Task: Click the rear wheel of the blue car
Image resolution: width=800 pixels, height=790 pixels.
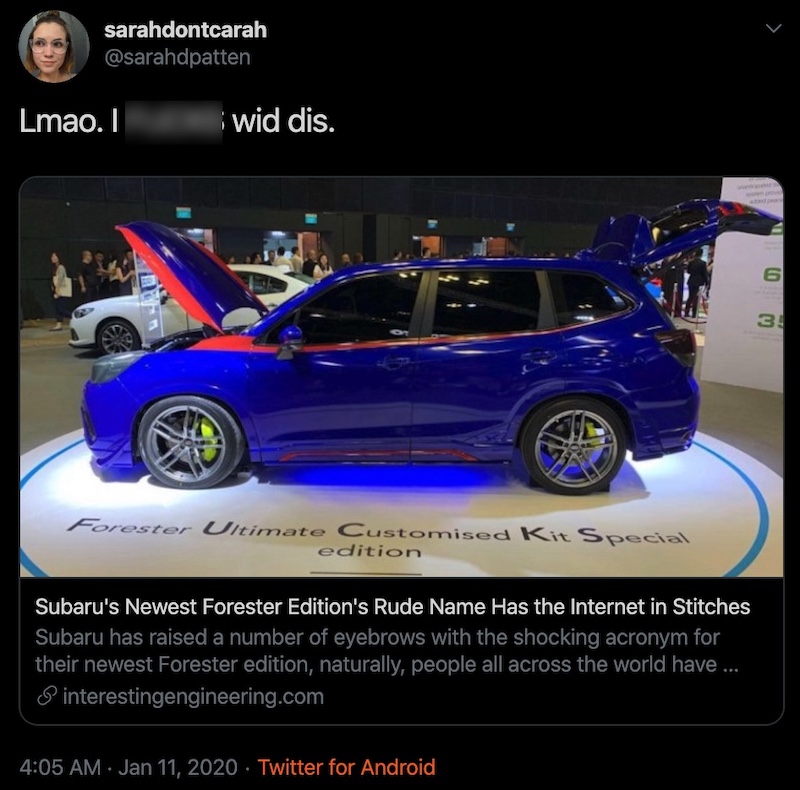Action: click(573, 447)
